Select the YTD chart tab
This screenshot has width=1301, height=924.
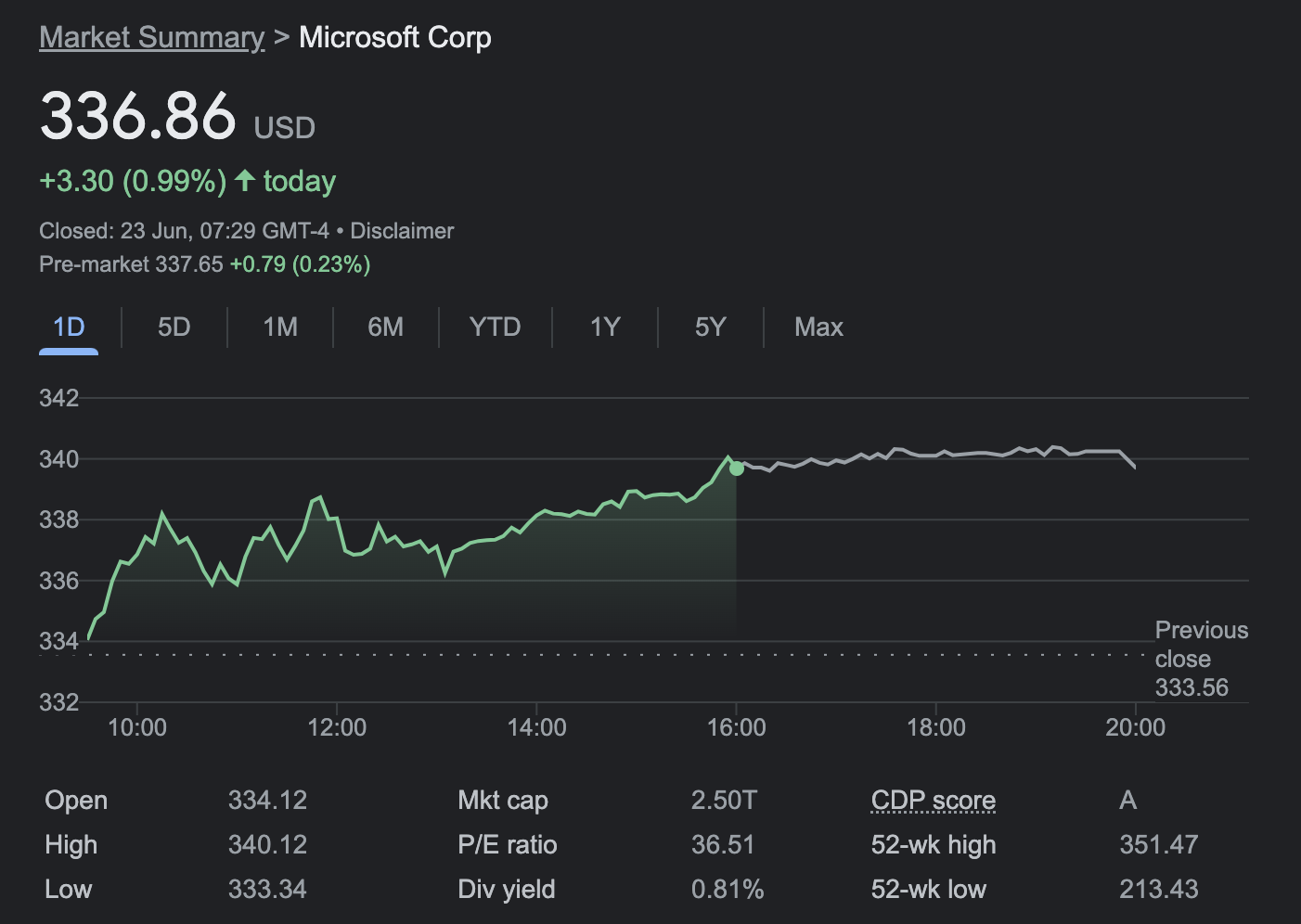(x=495, y=327)
